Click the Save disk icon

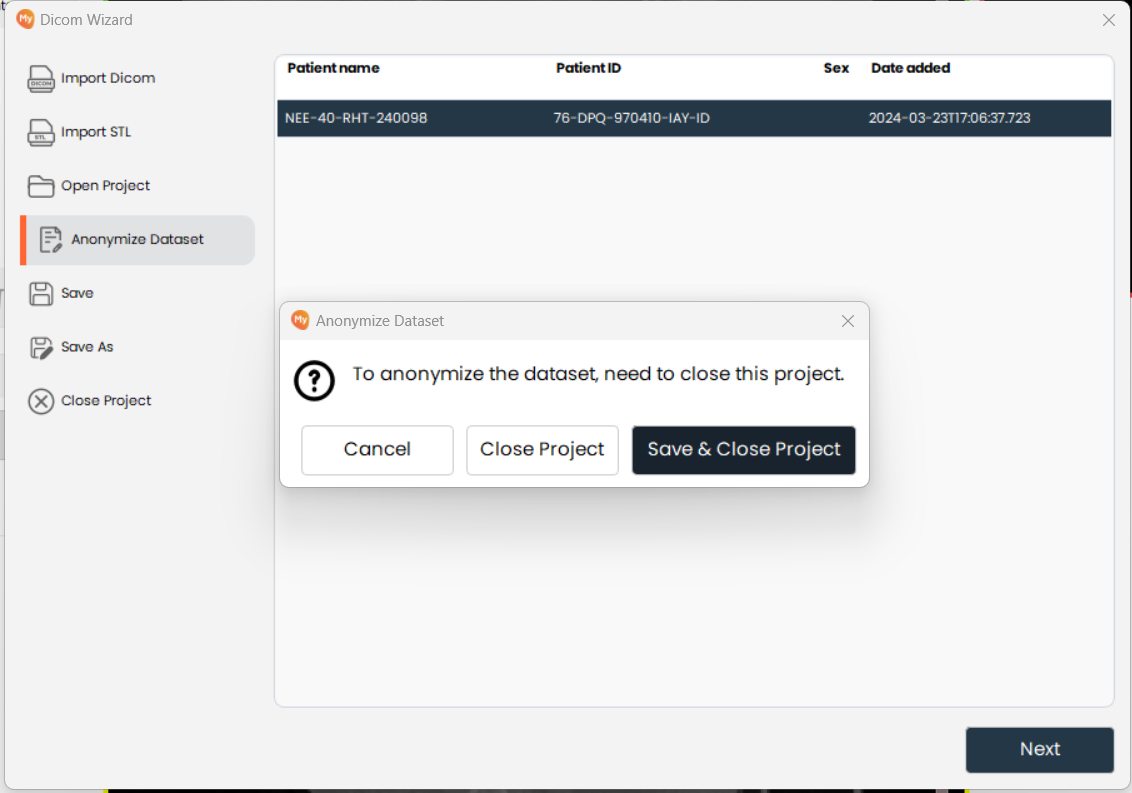40,293
